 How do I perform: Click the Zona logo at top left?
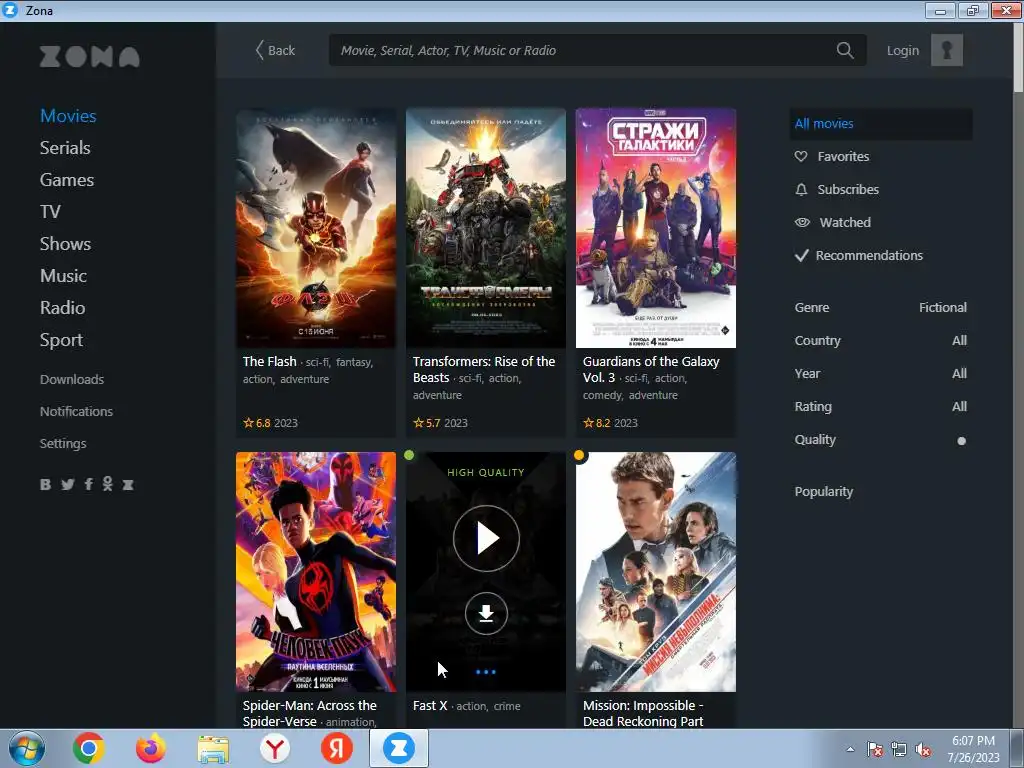coord(89,57)
